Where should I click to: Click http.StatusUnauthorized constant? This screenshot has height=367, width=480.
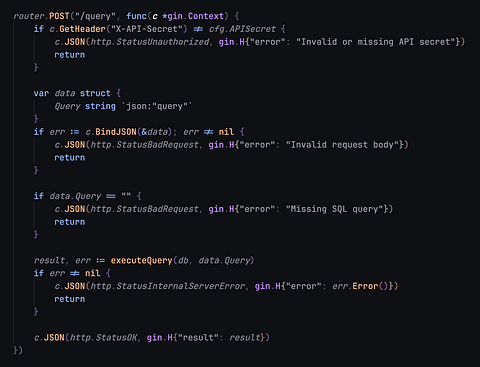coord(150,42)
